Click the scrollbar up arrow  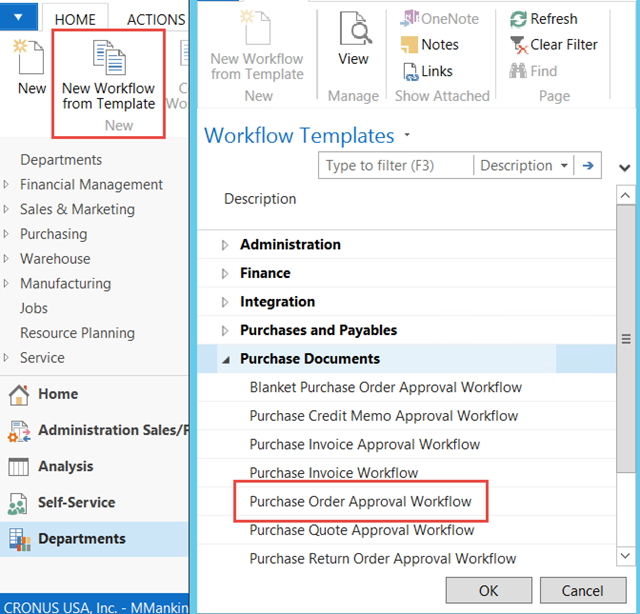point(625,195)
